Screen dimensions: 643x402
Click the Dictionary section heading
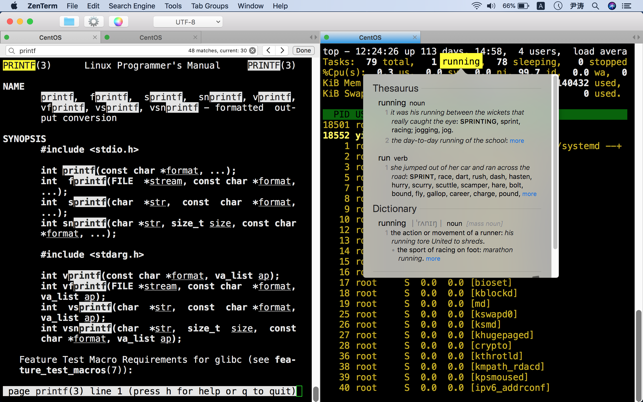pyautogui.click(x=394, y=209)
